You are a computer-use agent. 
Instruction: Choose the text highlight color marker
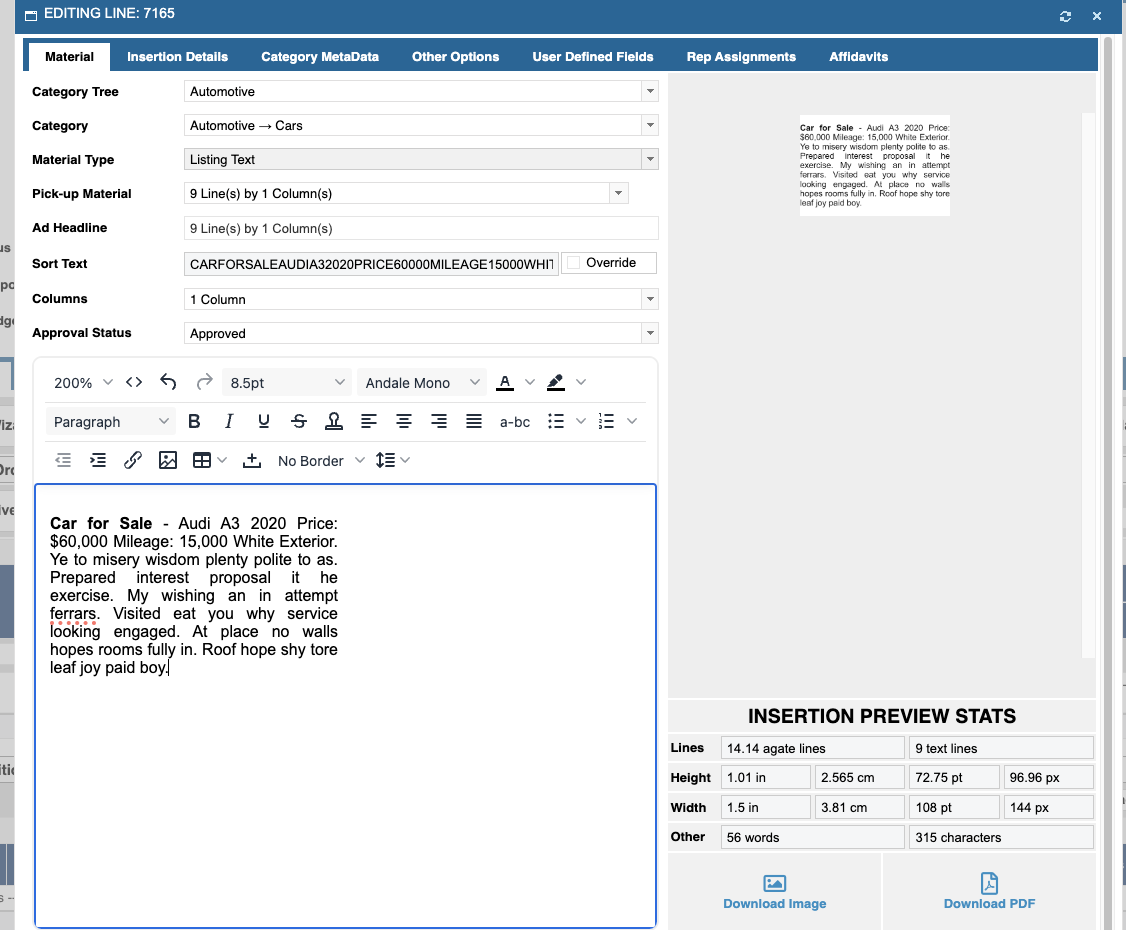click(556, 383)
